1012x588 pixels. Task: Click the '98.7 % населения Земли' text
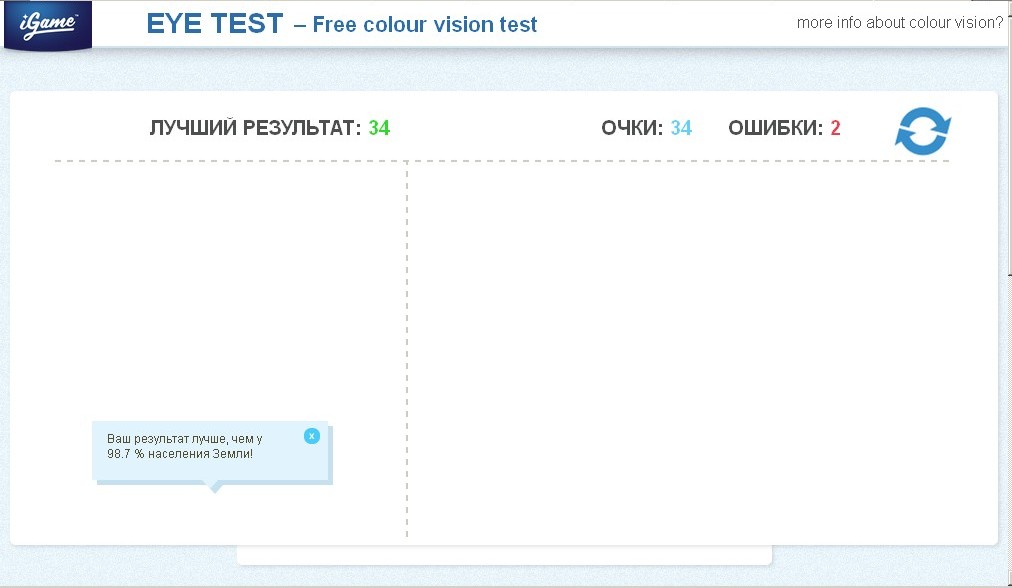coord(180,454)
